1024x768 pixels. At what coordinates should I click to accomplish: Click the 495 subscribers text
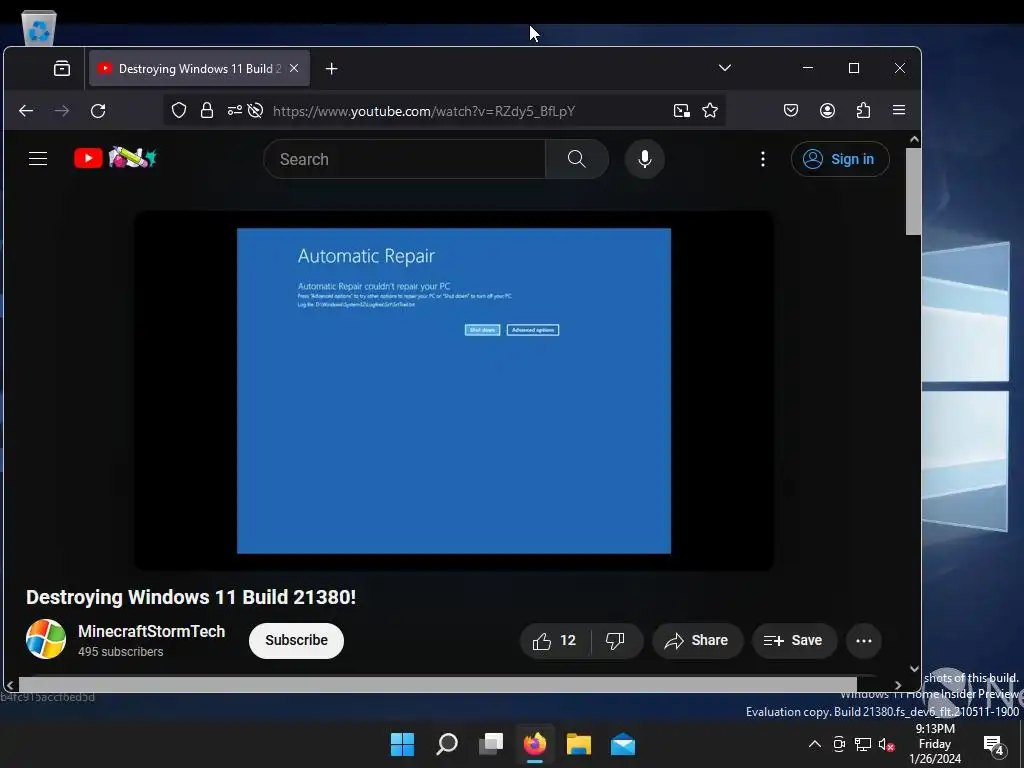(120, 652)
